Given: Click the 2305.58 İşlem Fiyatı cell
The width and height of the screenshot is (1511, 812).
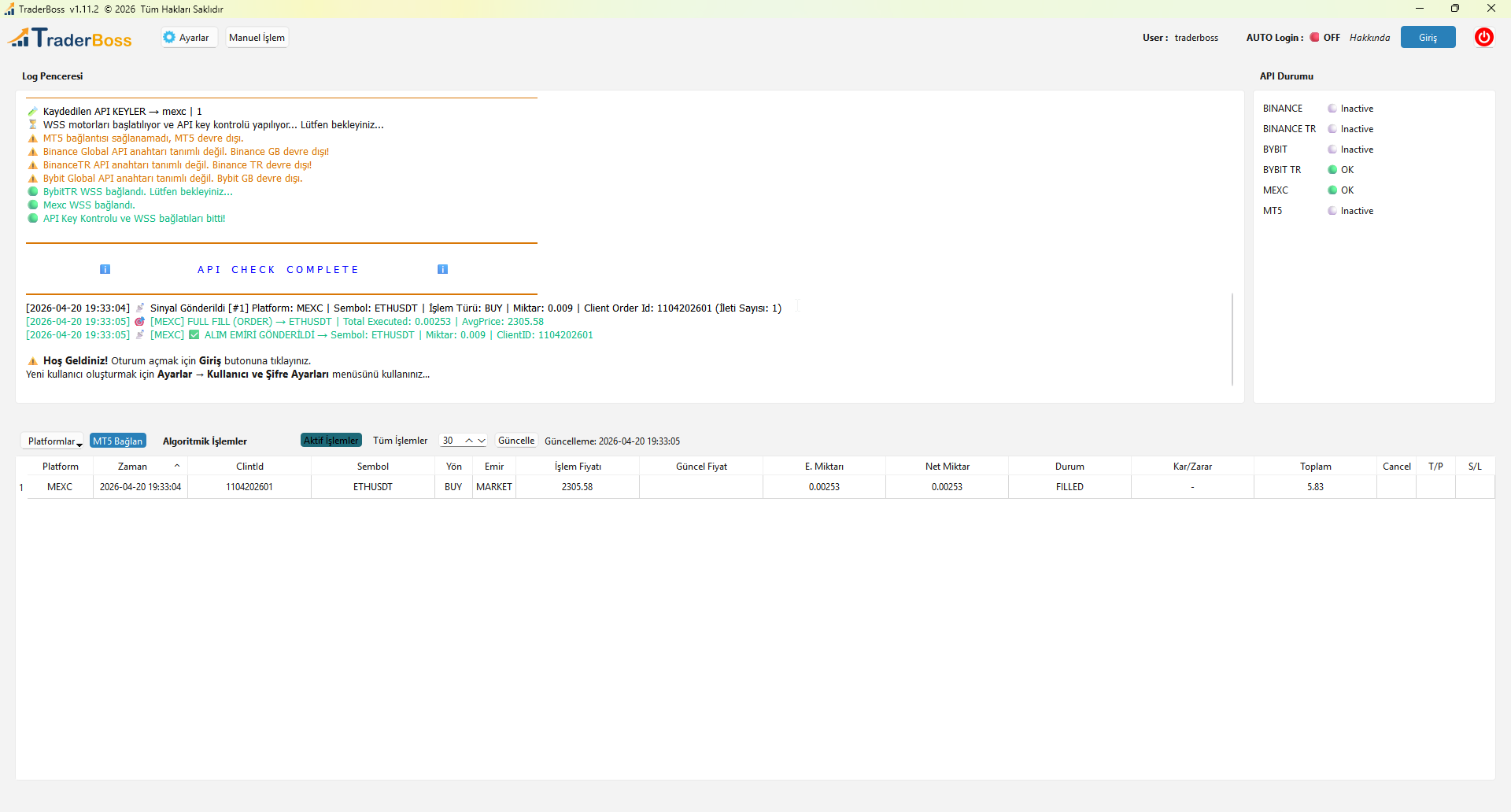Looking at the screenshot, I should (x=577, y=487).
